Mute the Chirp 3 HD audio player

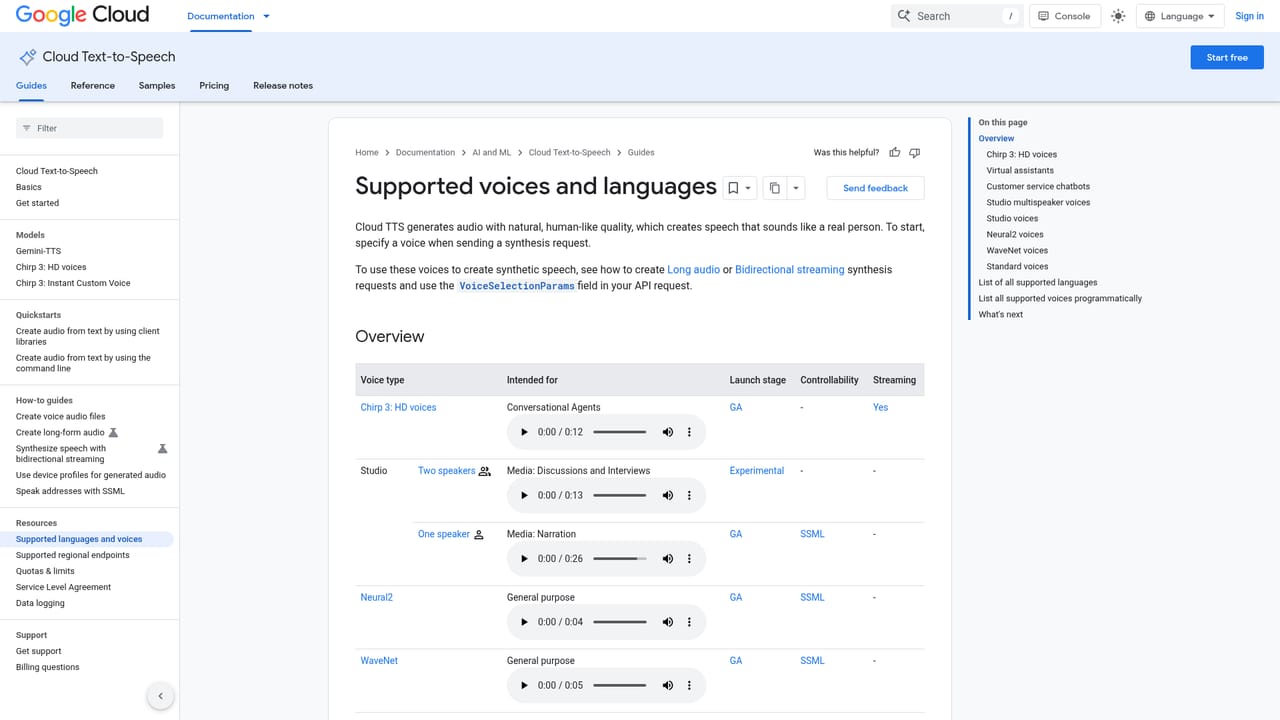pos(668,432)
